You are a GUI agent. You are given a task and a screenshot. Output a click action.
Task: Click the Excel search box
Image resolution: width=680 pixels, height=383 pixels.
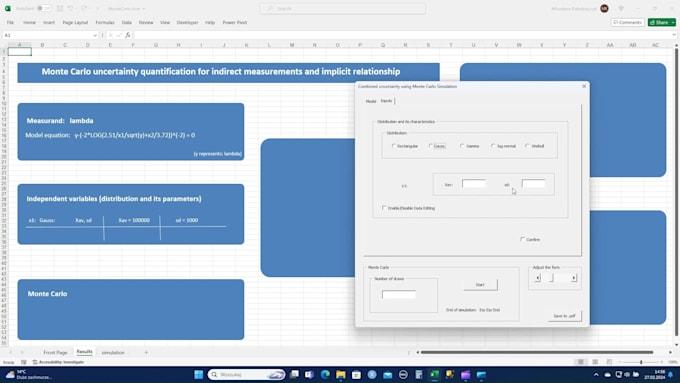coord(343,8)
